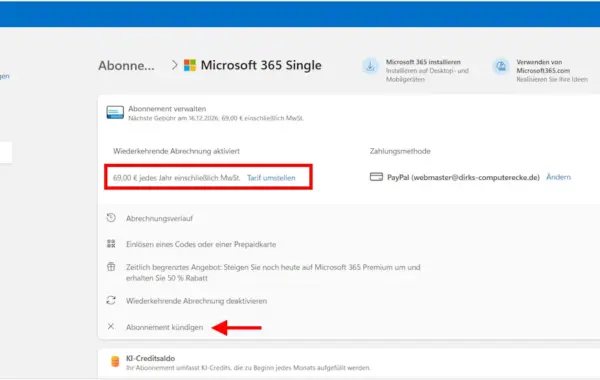Click the Microsoft 365 install download icon
Screen dimensions: 600x380
click(x=370, y=67)
